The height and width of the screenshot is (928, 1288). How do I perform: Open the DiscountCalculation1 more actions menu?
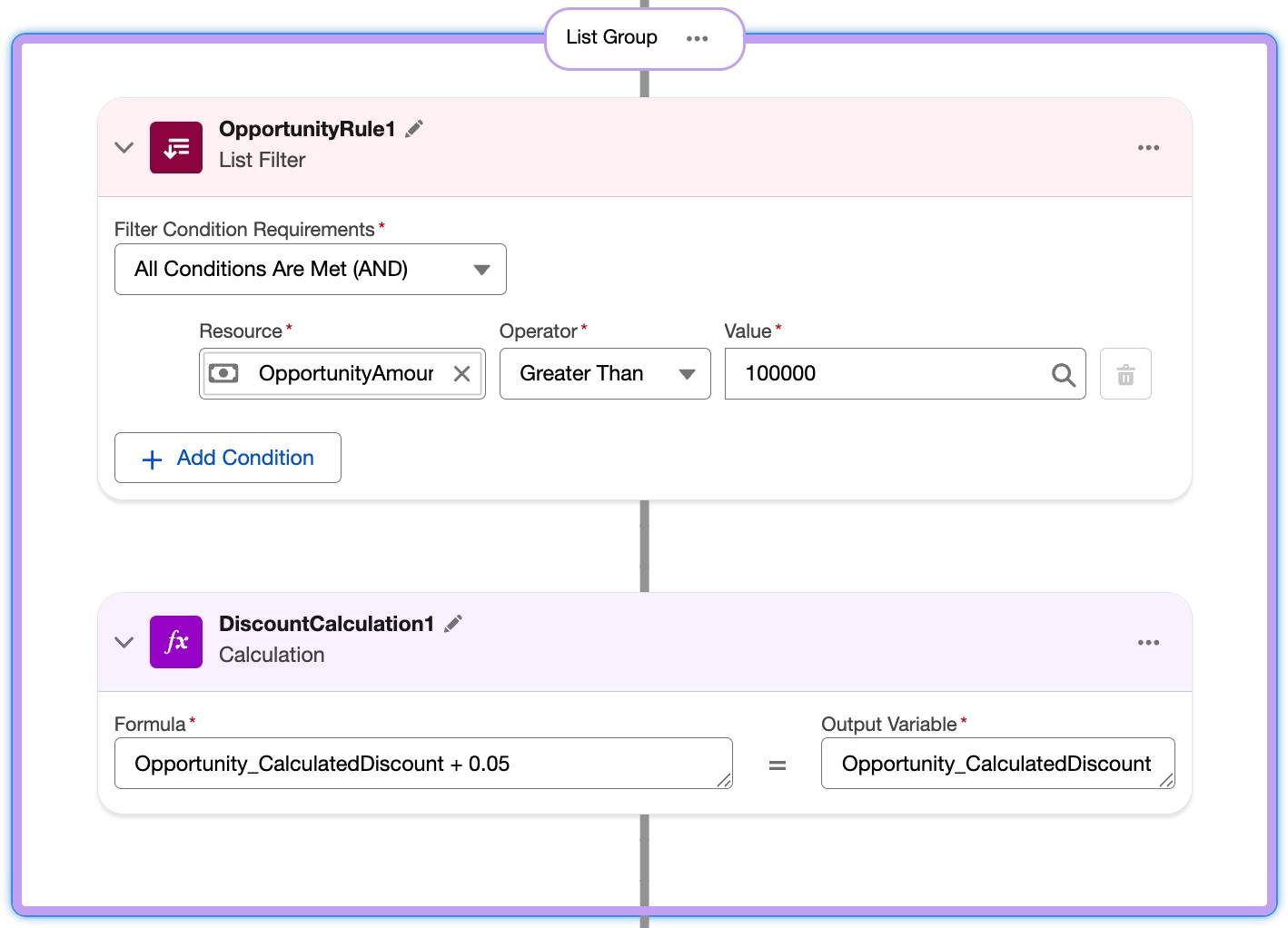1148,642
